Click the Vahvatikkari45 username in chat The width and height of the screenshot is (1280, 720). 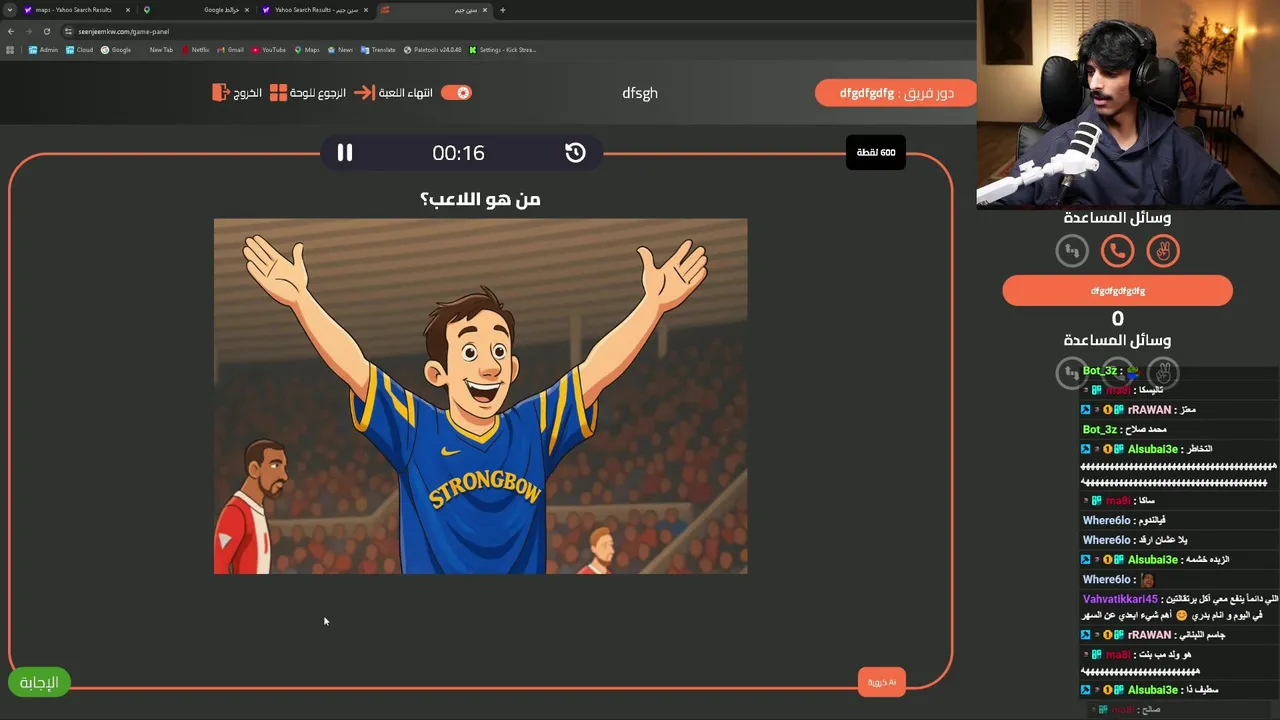tap(1120, 599)
